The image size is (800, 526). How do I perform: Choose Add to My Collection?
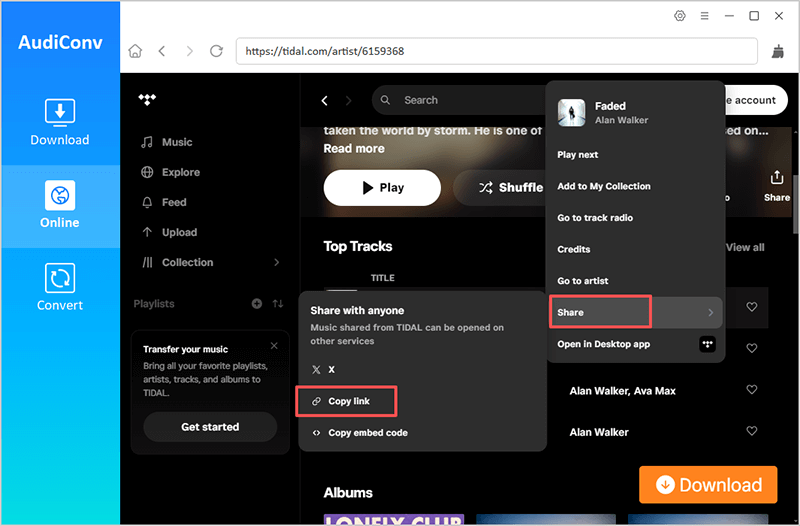point(604,186)
